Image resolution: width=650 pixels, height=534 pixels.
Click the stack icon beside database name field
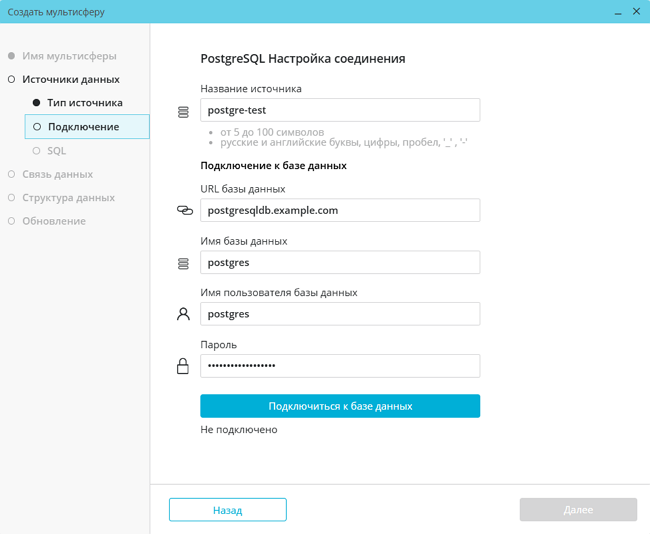[x=183, y=263]
